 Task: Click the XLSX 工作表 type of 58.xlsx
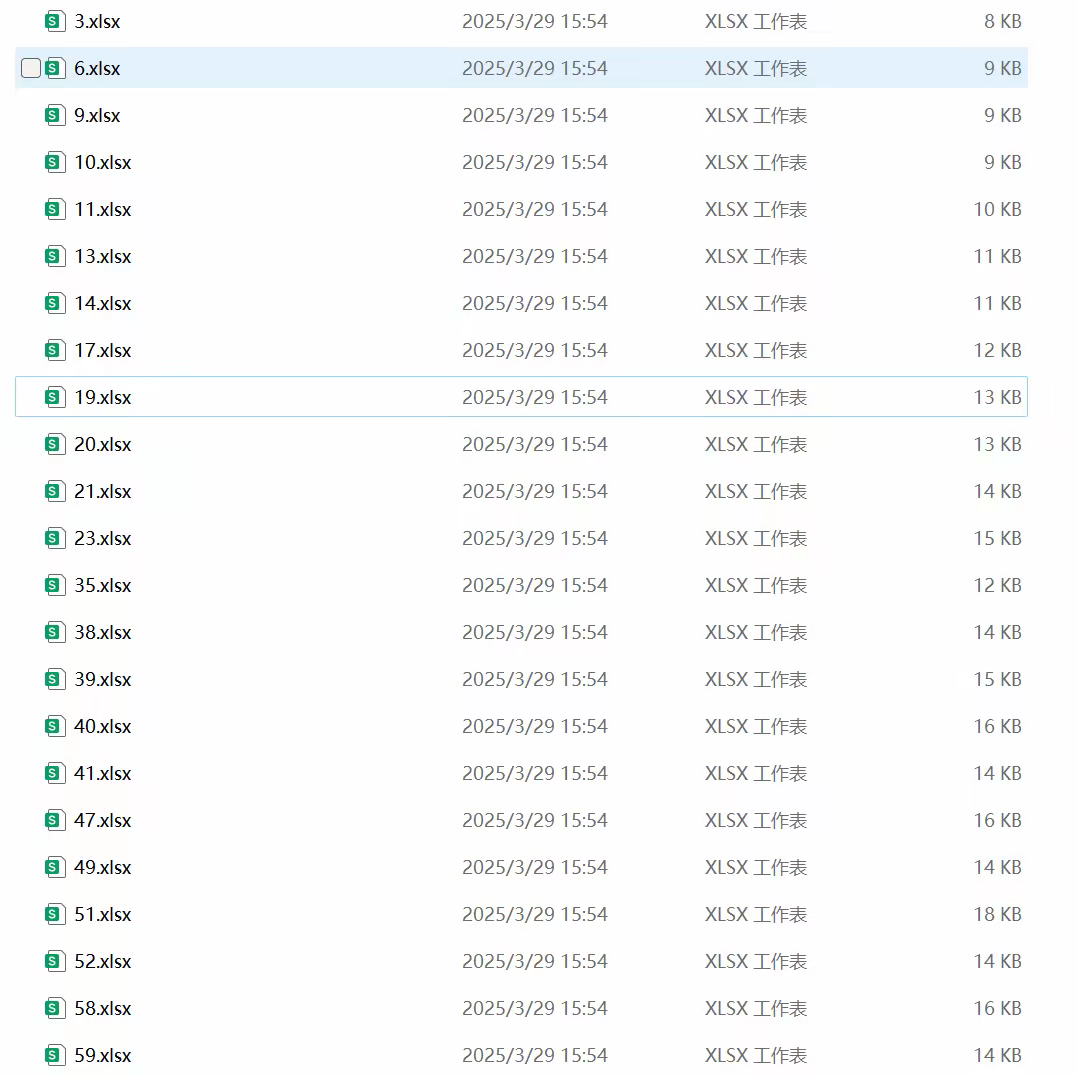click(x=756, y=1009)
